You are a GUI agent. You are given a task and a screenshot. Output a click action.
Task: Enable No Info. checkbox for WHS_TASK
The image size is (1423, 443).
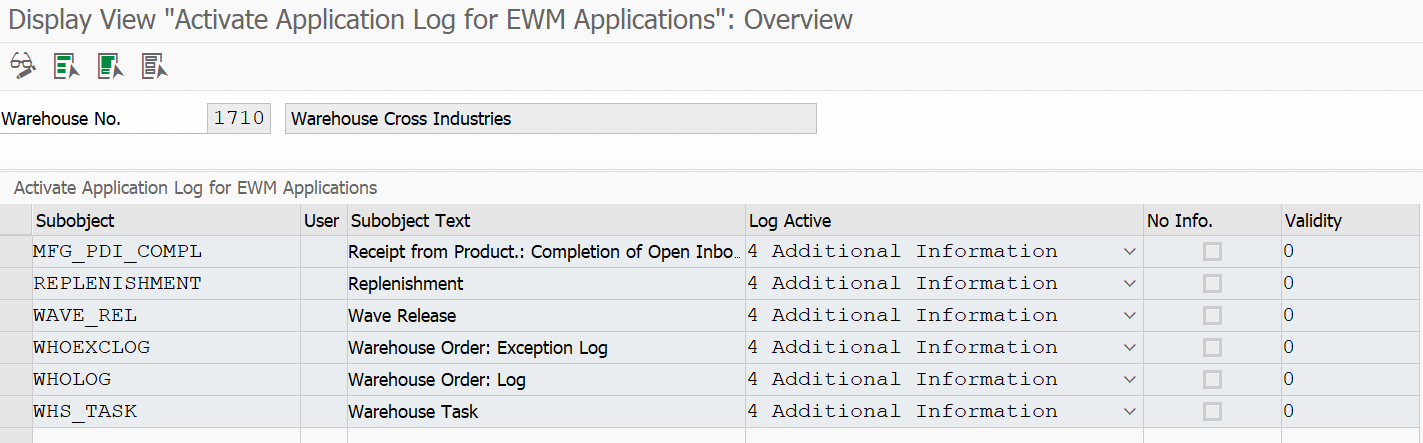point(1212,412)
